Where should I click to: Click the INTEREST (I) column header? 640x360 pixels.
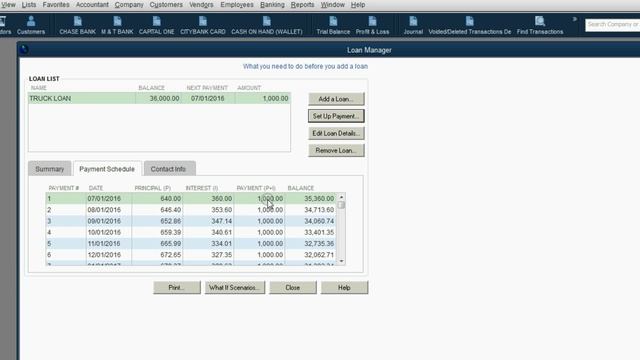[x=202, y=188]
